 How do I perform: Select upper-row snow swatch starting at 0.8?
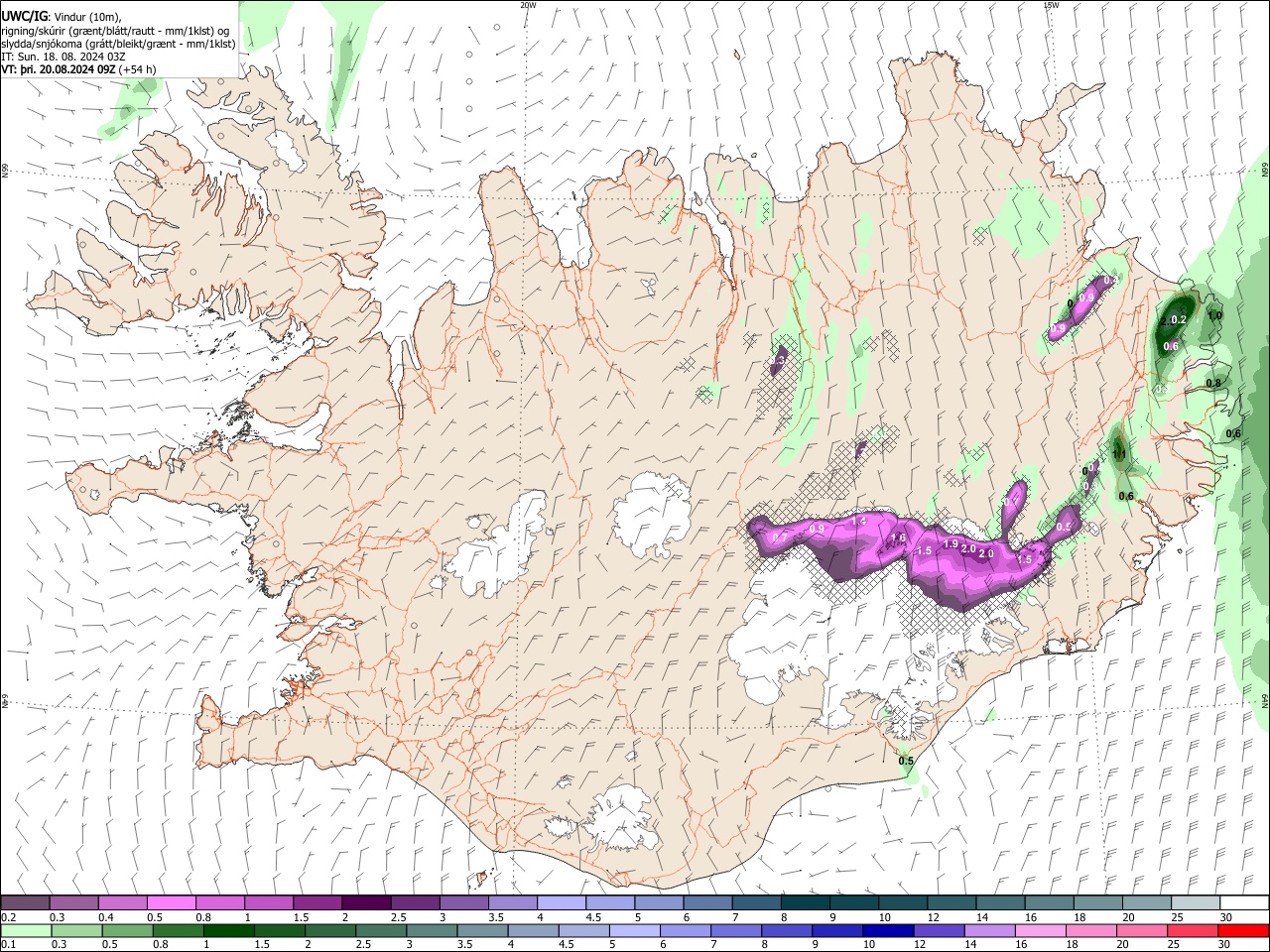219,902
